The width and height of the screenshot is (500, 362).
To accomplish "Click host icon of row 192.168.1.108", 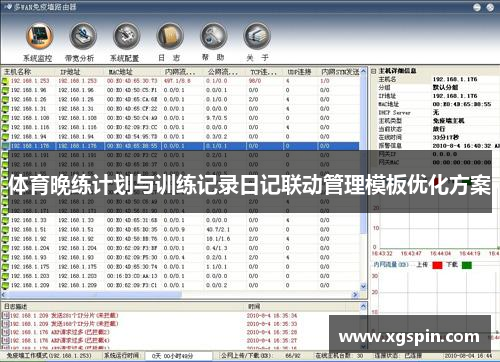I will tap(5, 118).
